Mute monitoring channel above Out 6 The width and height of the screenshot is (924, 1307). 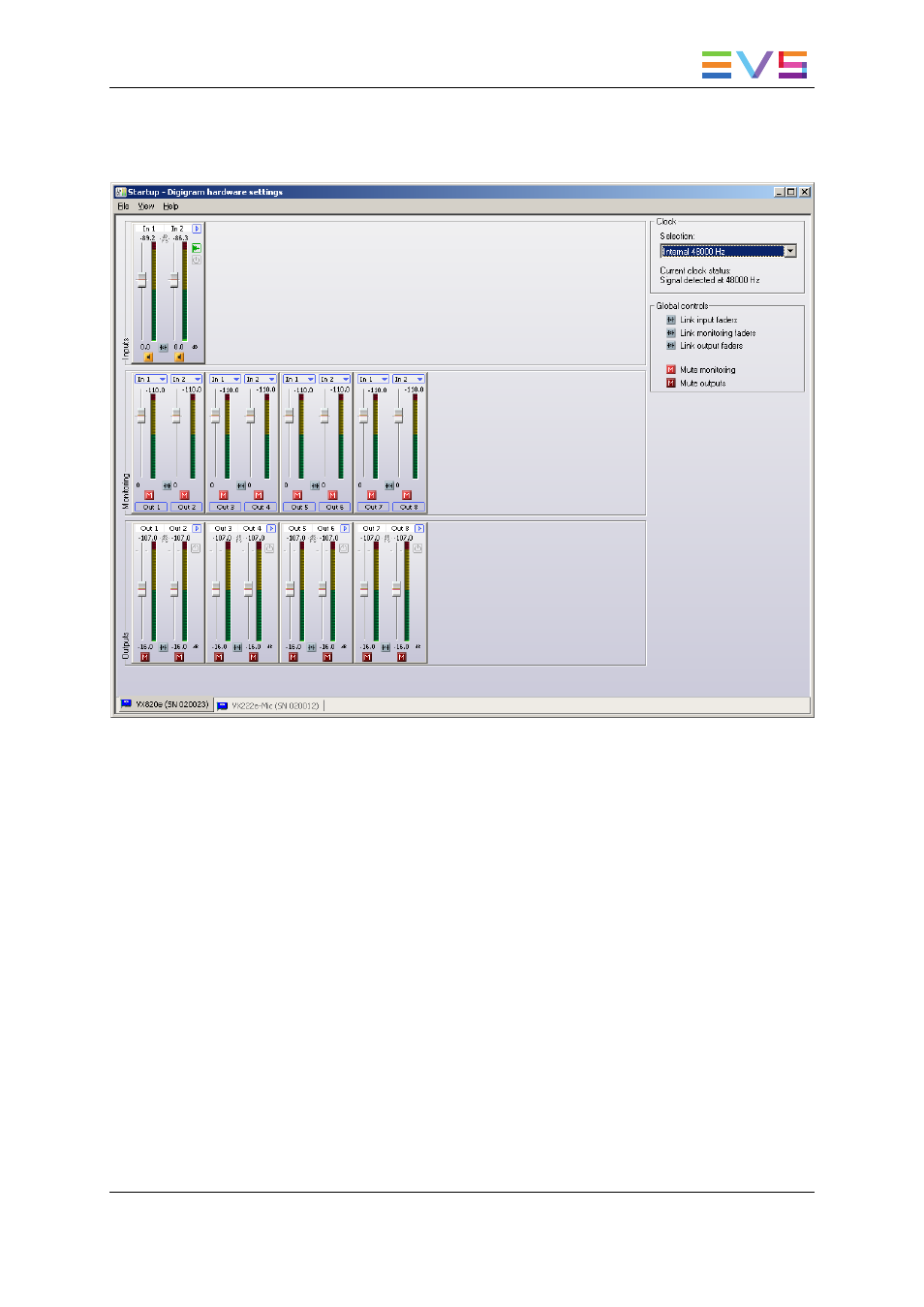[x=332, y=495]
